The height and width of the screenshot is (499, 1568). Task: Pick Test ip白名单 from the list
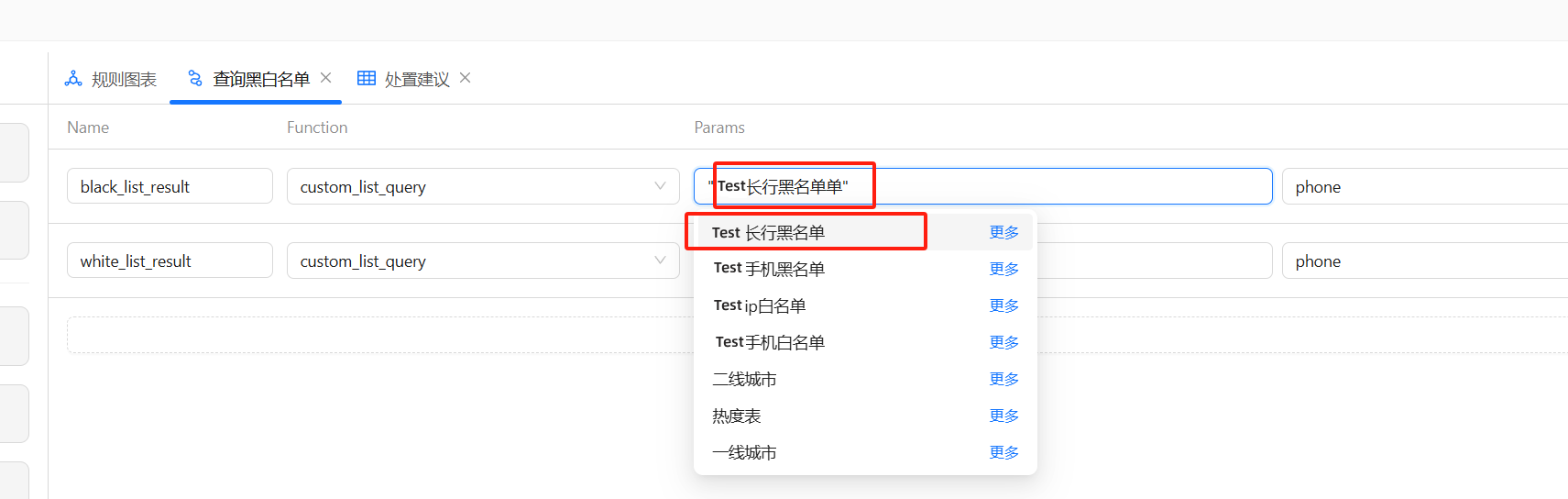point(760,305)
